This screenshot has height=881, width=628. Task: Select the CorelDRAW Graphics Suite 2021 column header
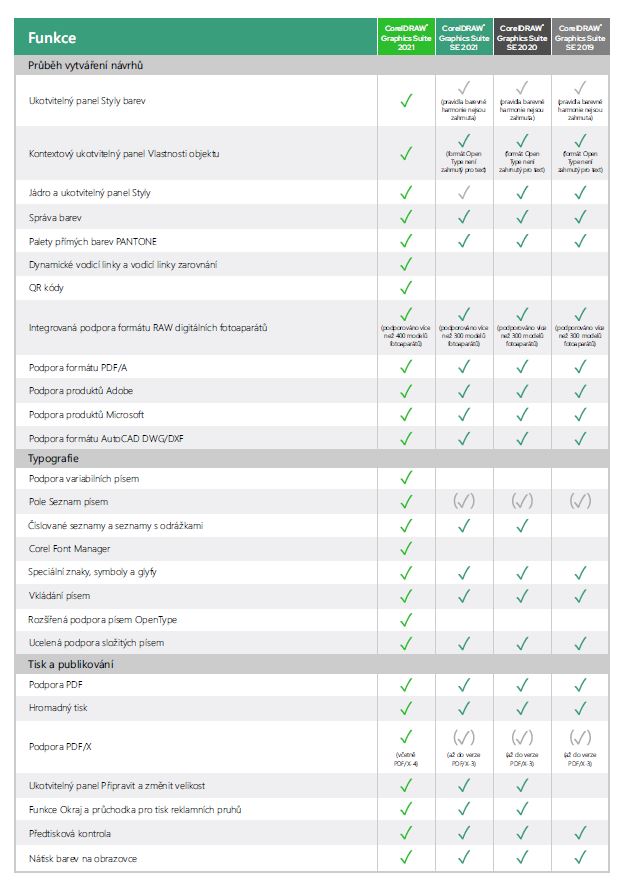point(406,37)
